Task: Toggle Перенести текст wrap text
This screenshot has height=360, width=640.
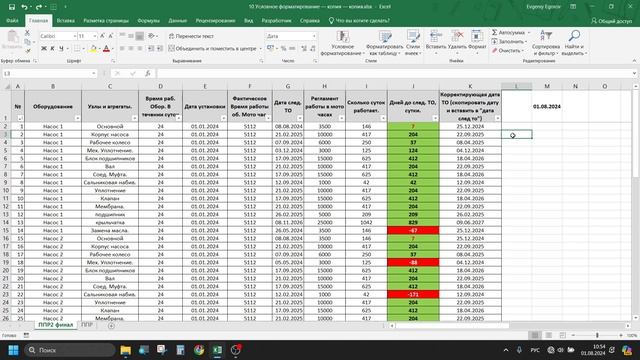Action: coord(191,36)
